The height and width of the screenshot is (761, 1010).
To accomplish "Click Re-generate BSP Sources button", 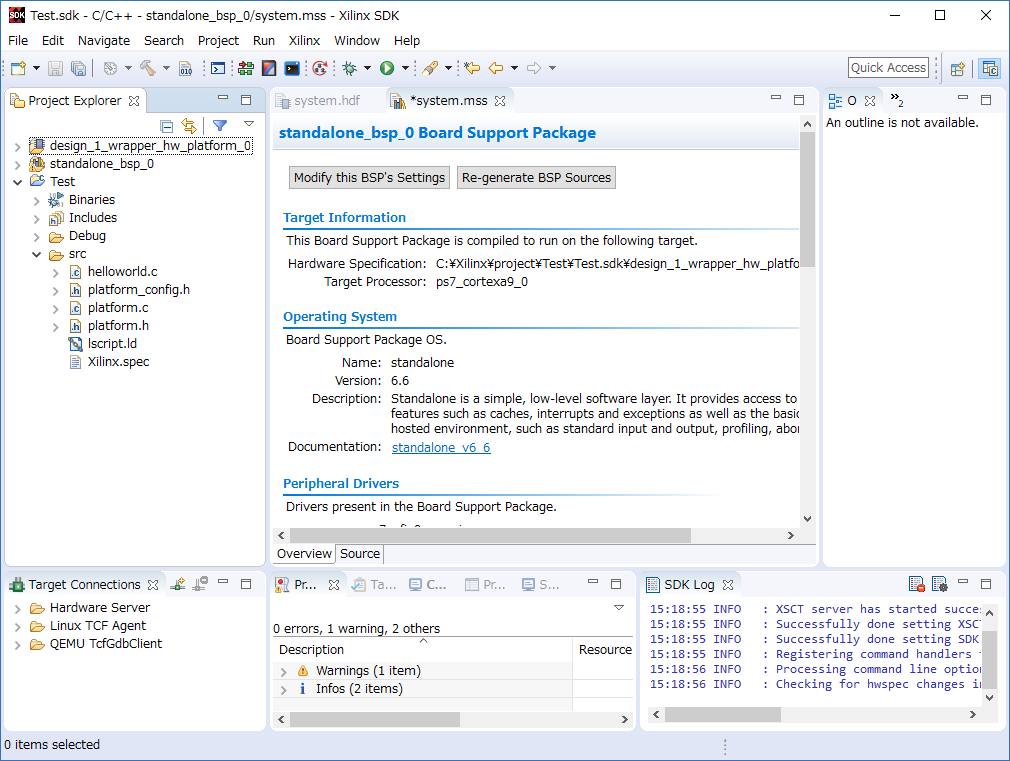I will click(x=537, y=177).
